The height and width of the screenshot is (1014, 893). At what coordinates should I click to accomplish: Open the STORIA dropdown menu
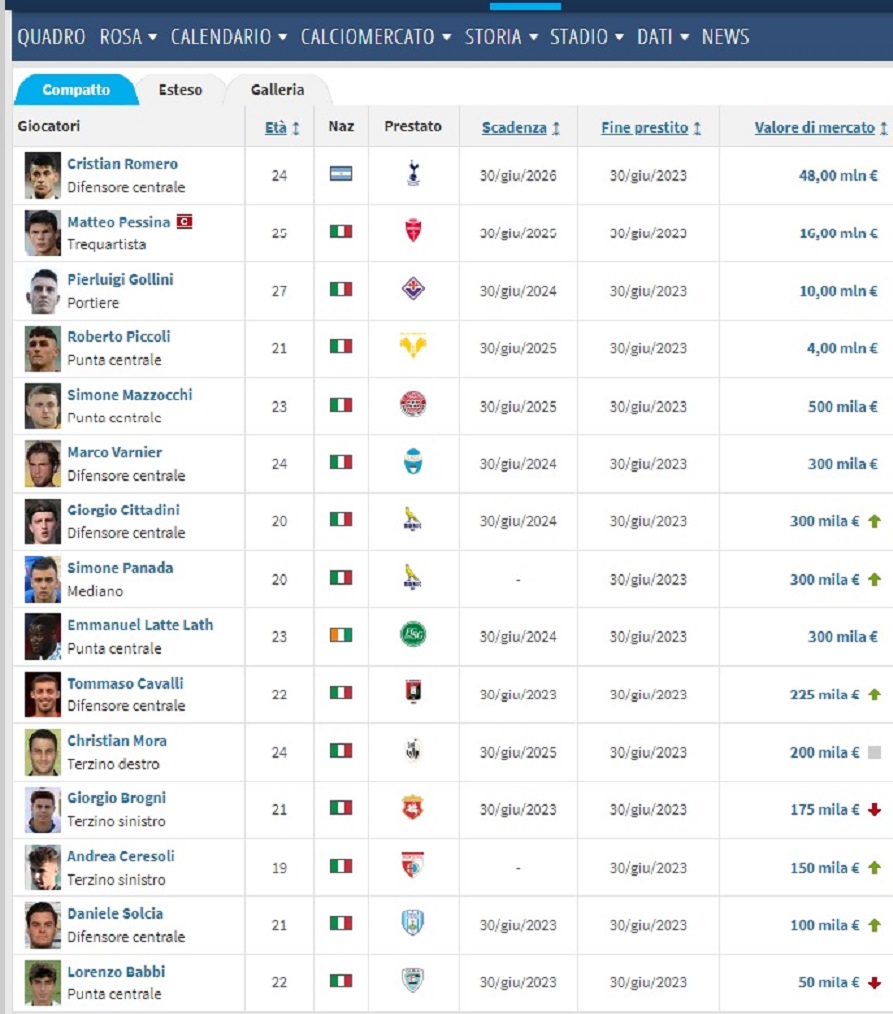tap(501, 37)
